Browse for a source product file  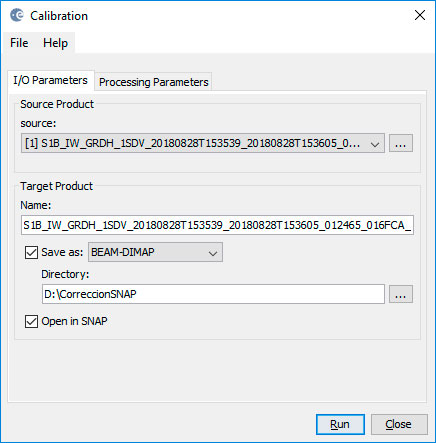pyautogui.click(x=401, y=144)
